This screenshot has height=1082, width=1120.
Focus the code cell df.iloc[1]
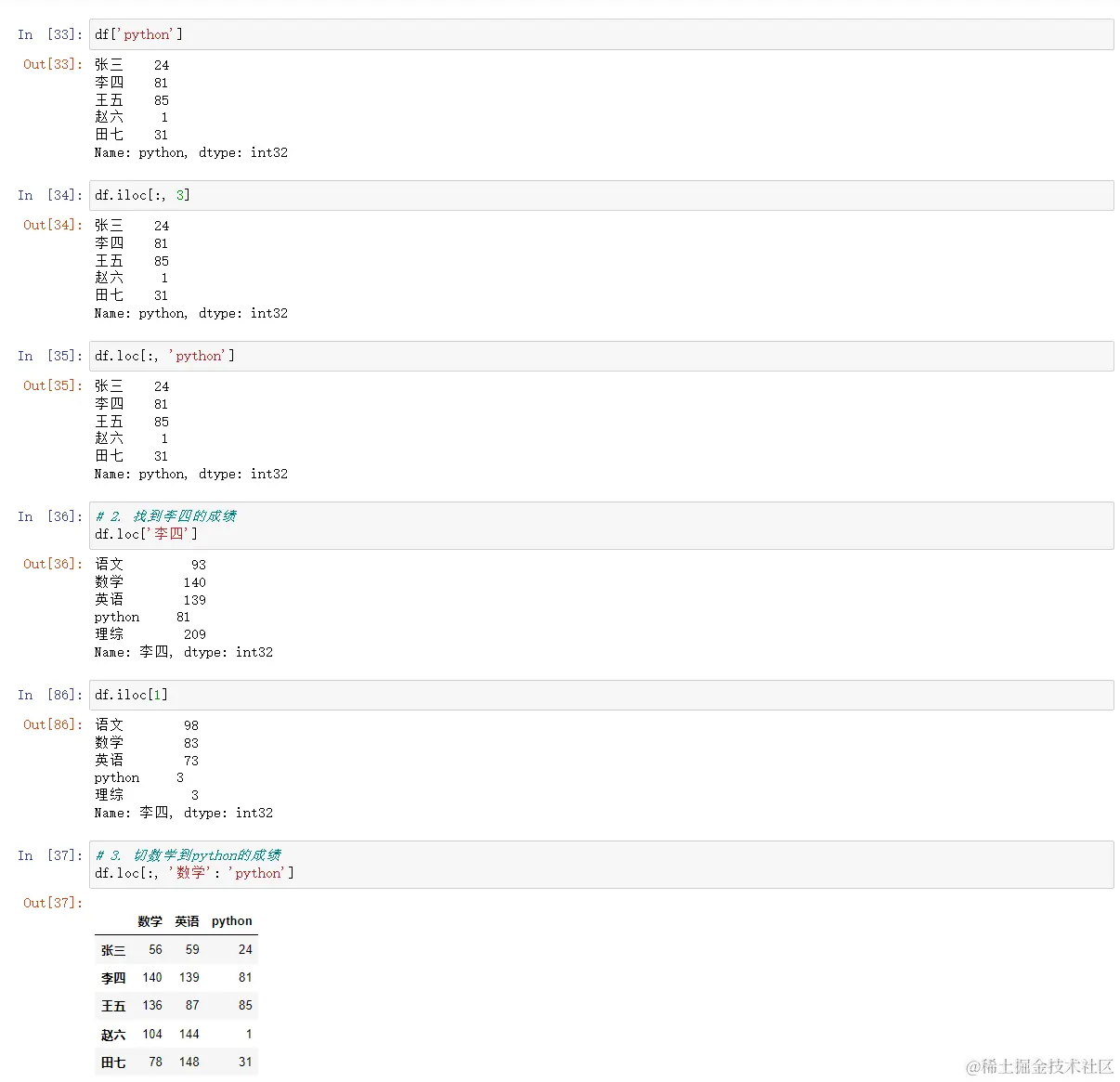[x=602, y=695]
